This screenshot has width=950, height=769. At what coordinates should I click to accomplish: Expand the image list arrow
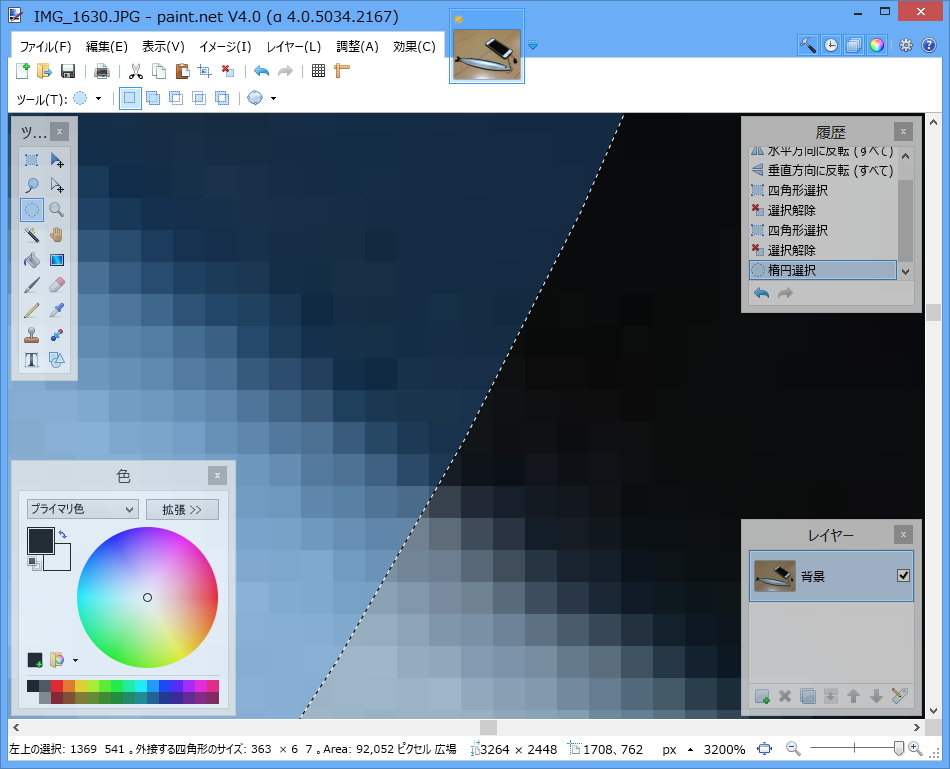tap(533, 45)
